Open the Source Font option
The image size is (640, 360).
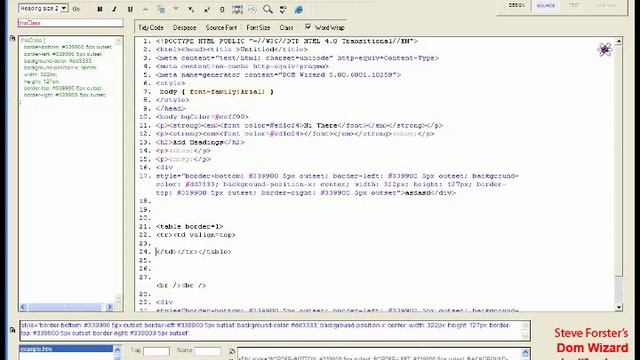click(x=221, y=27)
